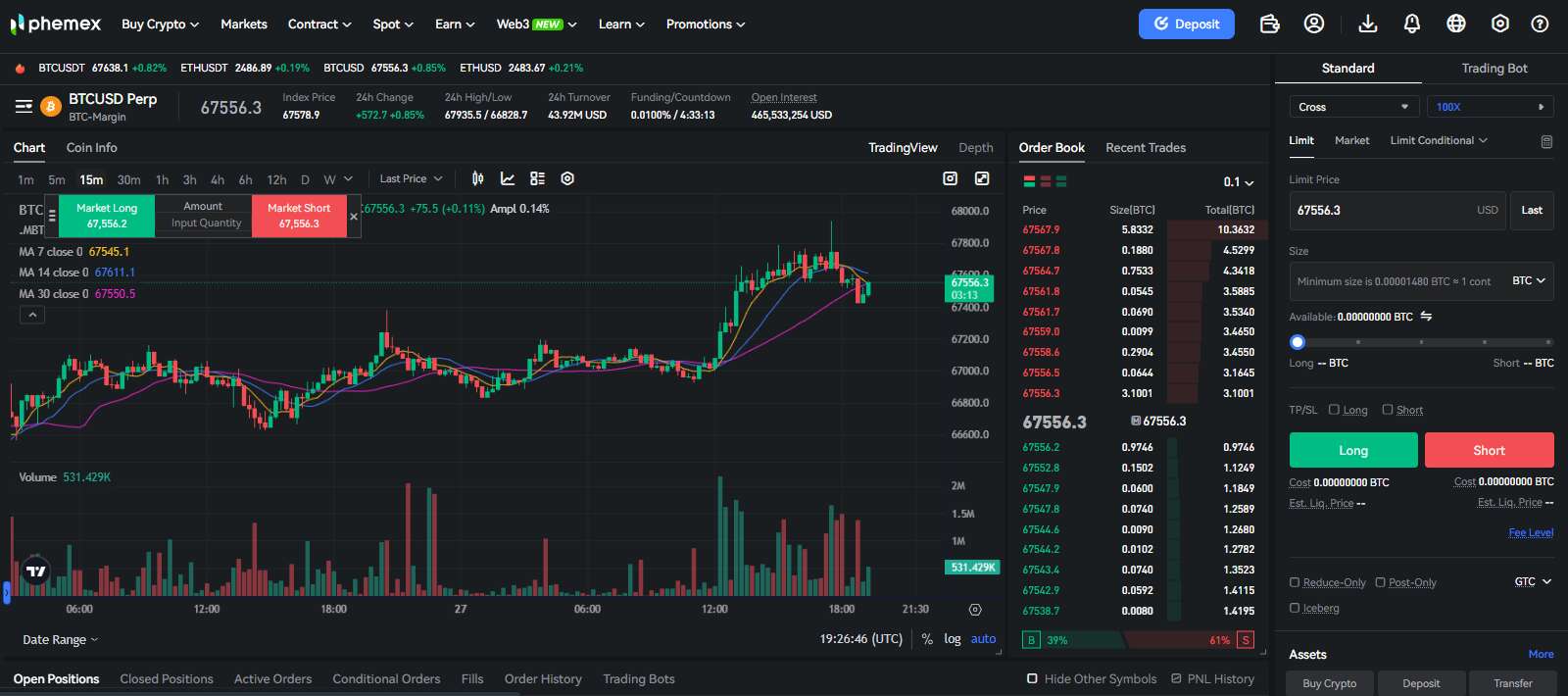Open the Buy Crypto dropdown menu

coord(160,24)
